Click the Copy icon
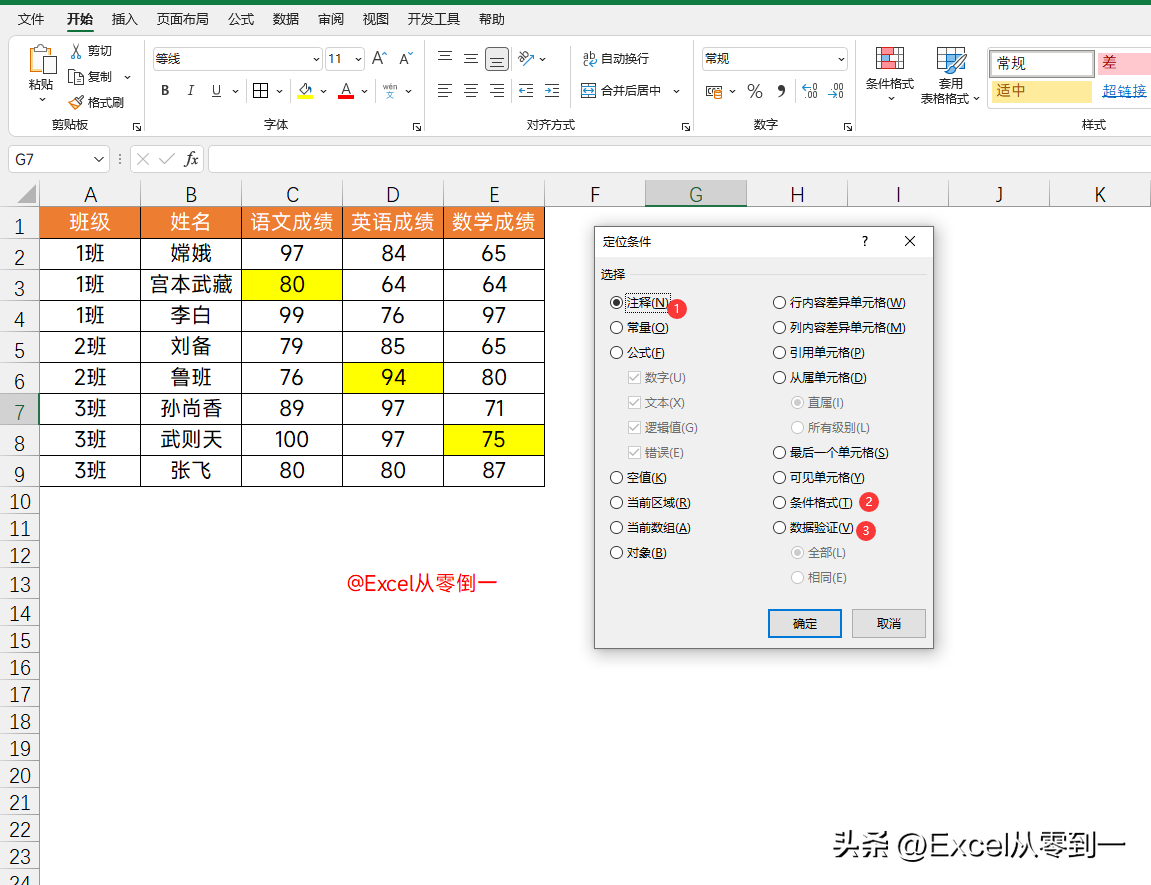This screenshot has height=885, width=1151. coord(76,76)
